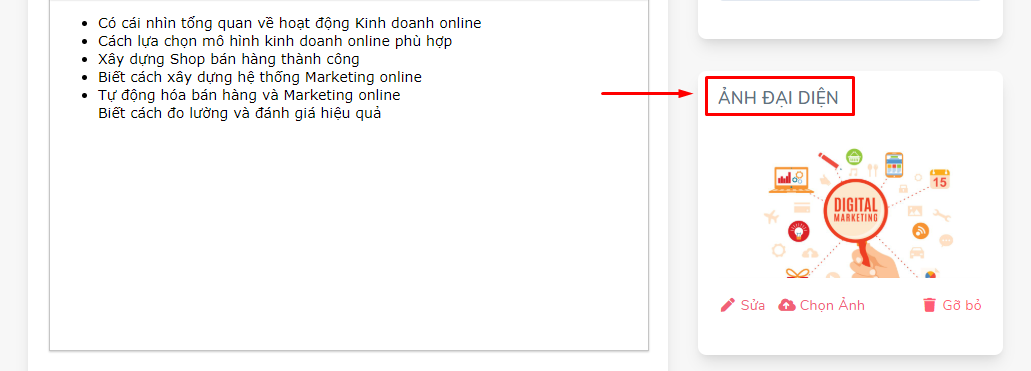Click the red lightbulb icon in the image
This screenshot has width=1031, height=371.
tap(798, 231)
